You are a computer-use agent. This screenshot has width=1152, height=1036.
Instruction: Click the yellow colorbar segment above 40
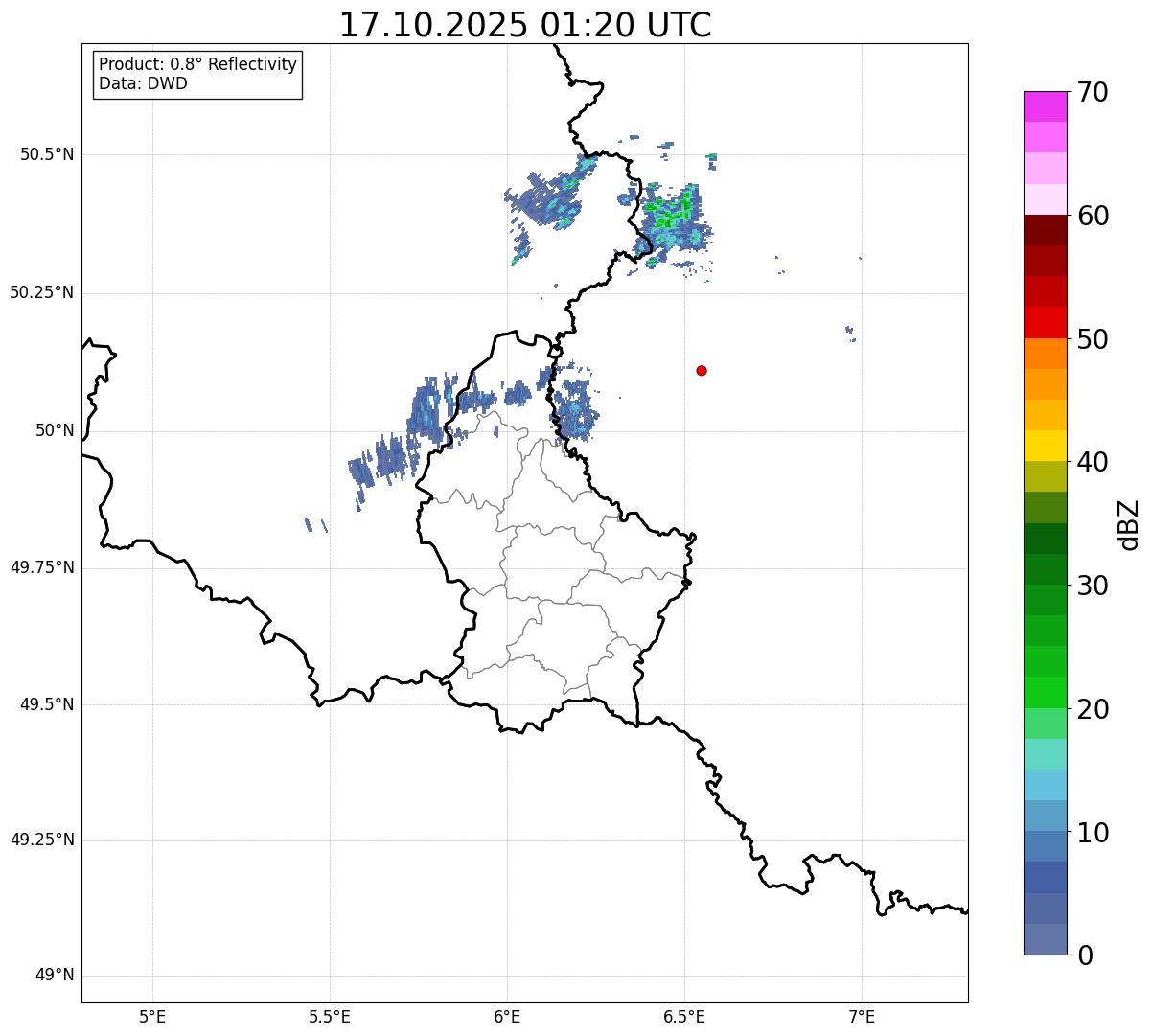[1046, 446]
